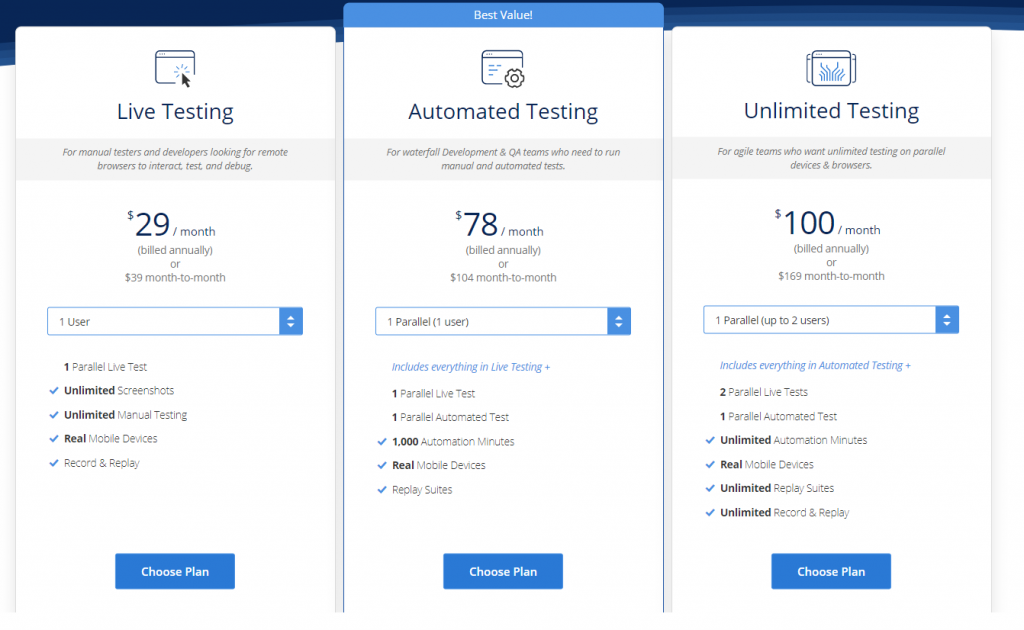Choose Plan for Live Testing
The height and width of the screenshot is (630, 1024).
coord(175,572)
